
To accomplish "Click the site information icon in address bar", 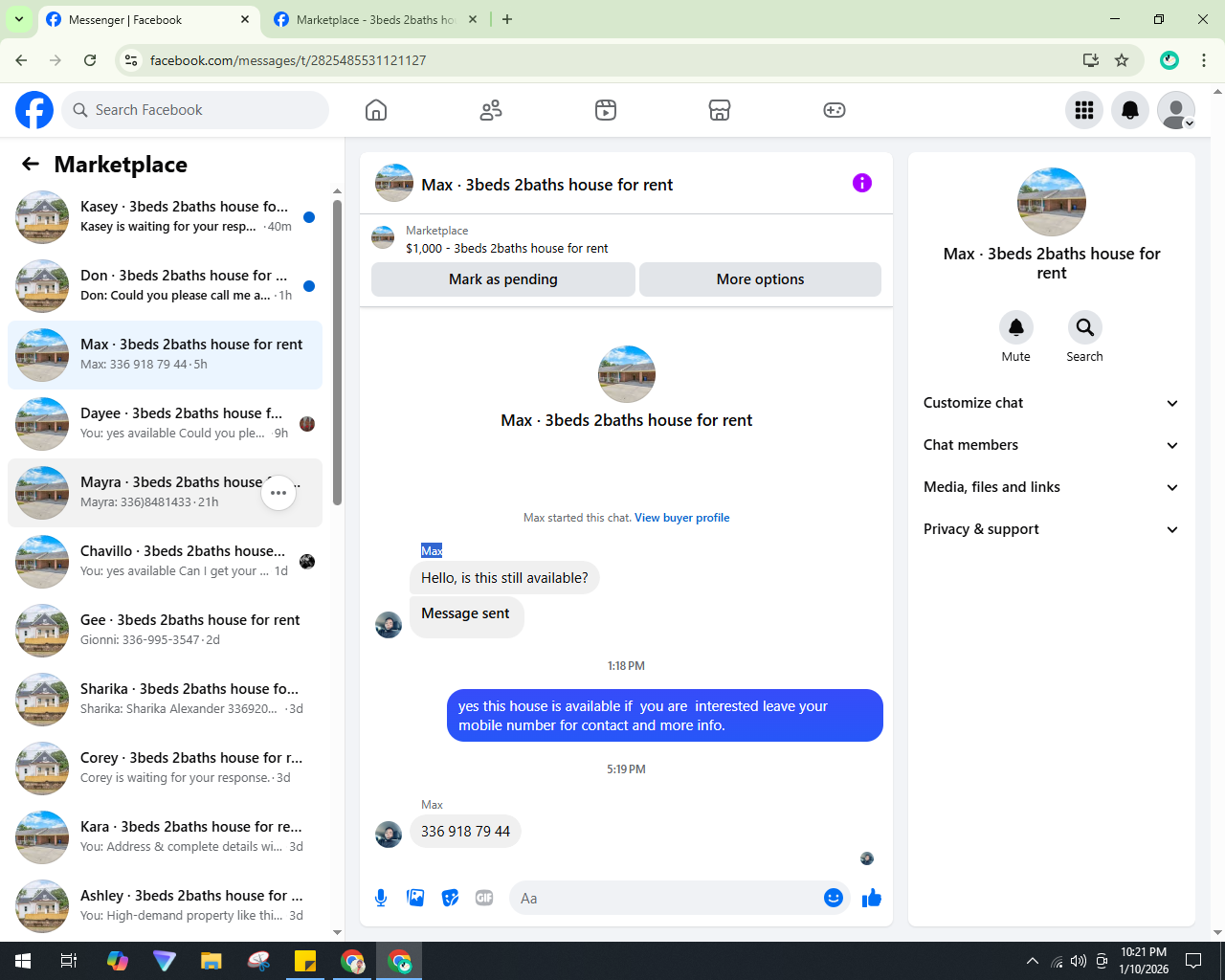I will (132, 60).
